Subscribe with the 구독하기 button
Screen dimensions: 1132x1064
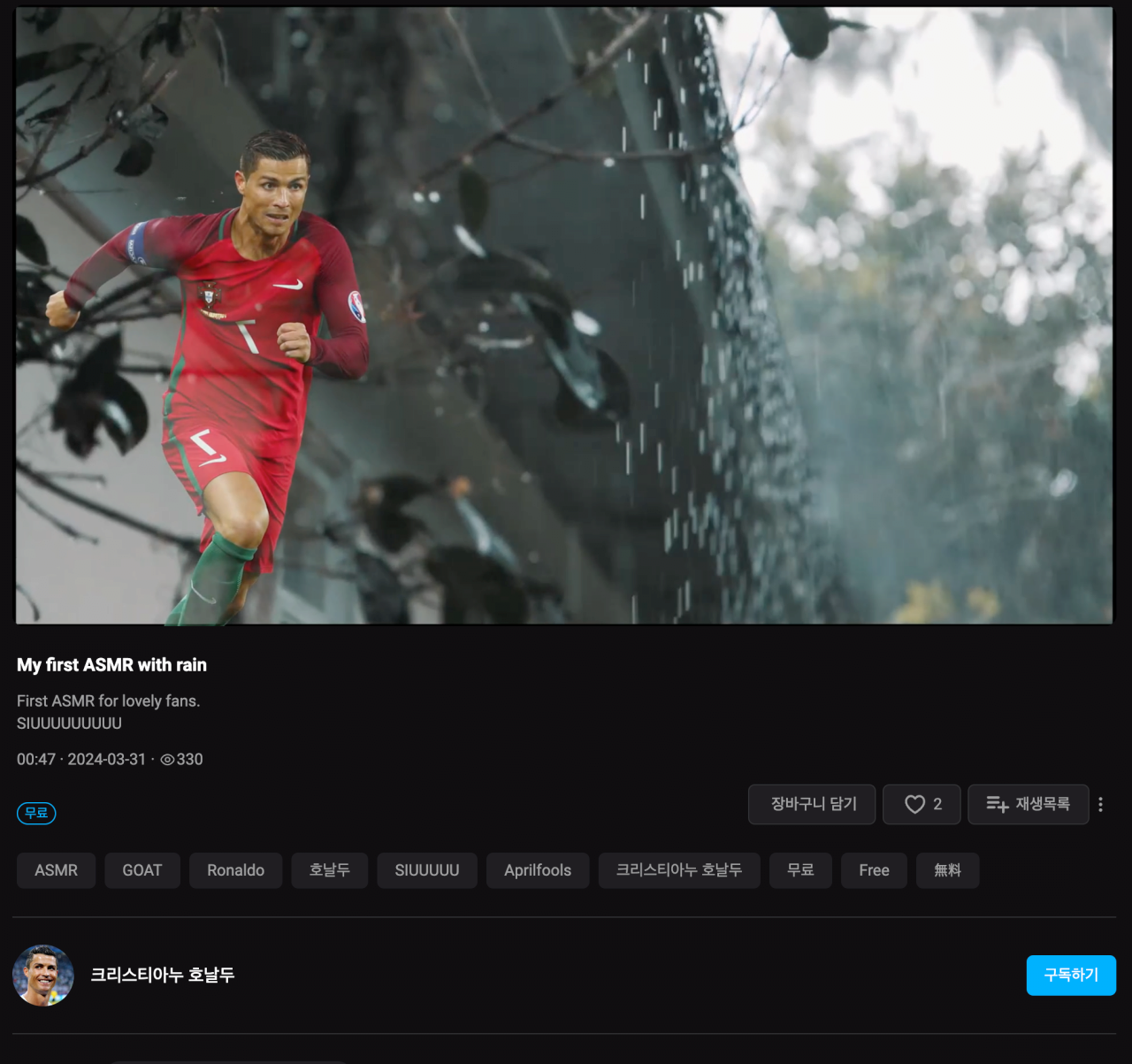point(1071,975)
